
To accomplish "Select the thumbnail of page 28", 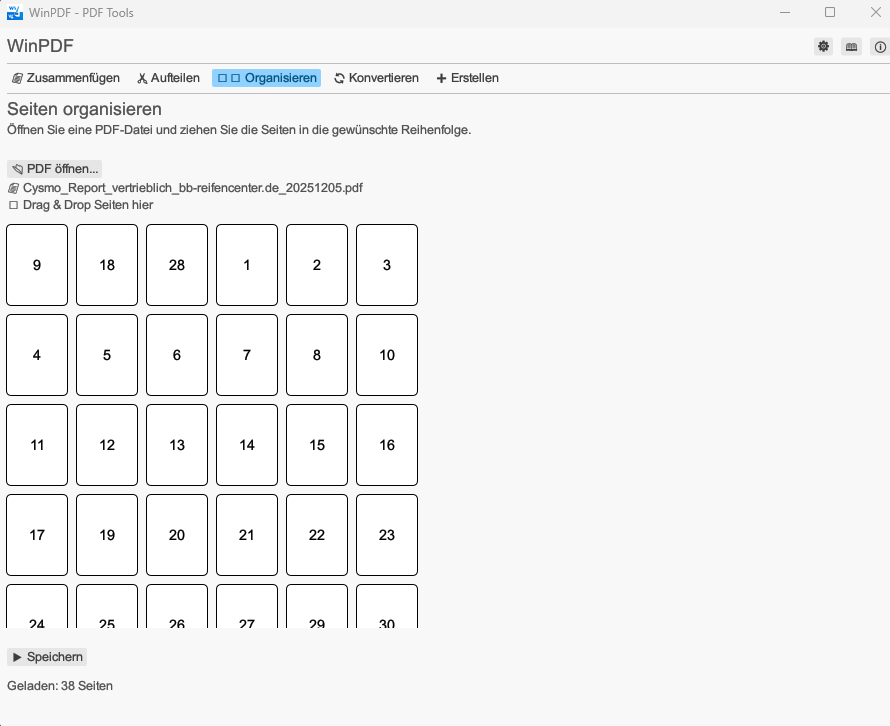I will click(177, 265).
